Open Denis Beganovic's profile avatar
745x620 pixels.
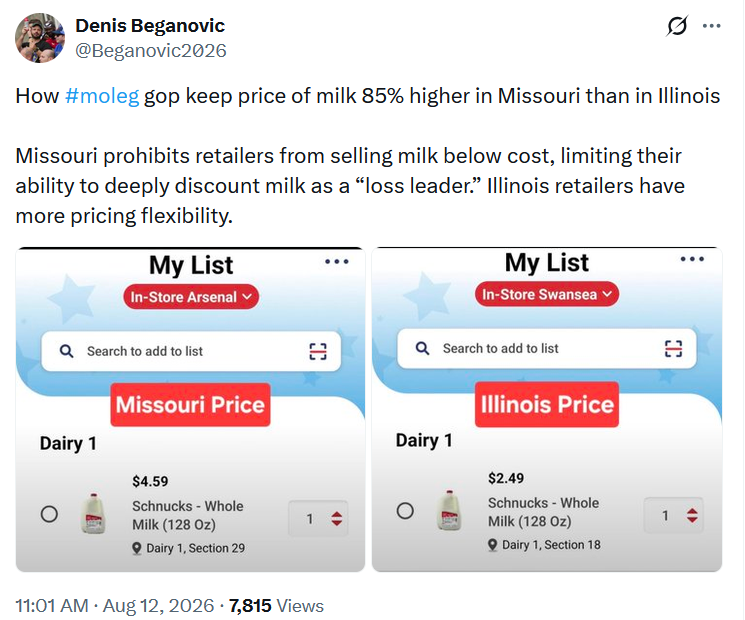40,38
